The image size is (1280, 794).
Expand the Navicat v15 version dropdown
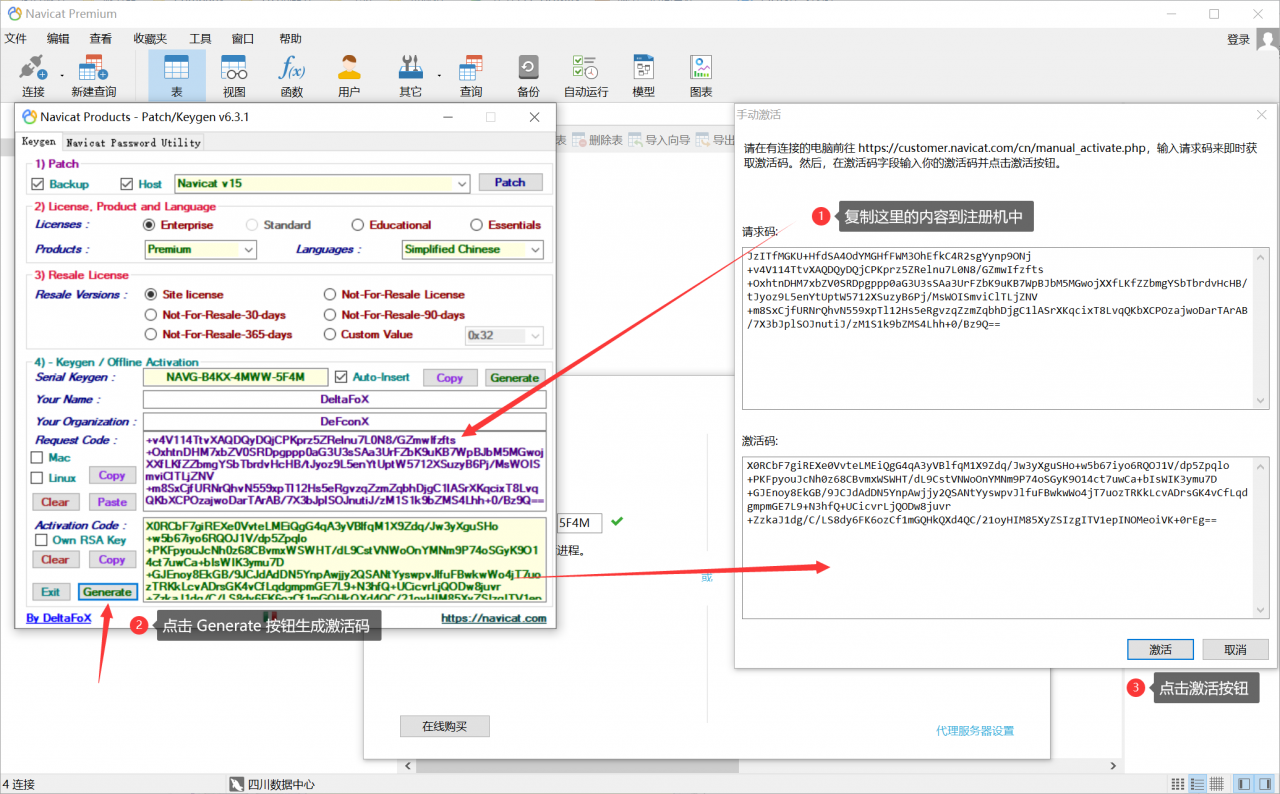pyautogui.click(x=461, y=184)
